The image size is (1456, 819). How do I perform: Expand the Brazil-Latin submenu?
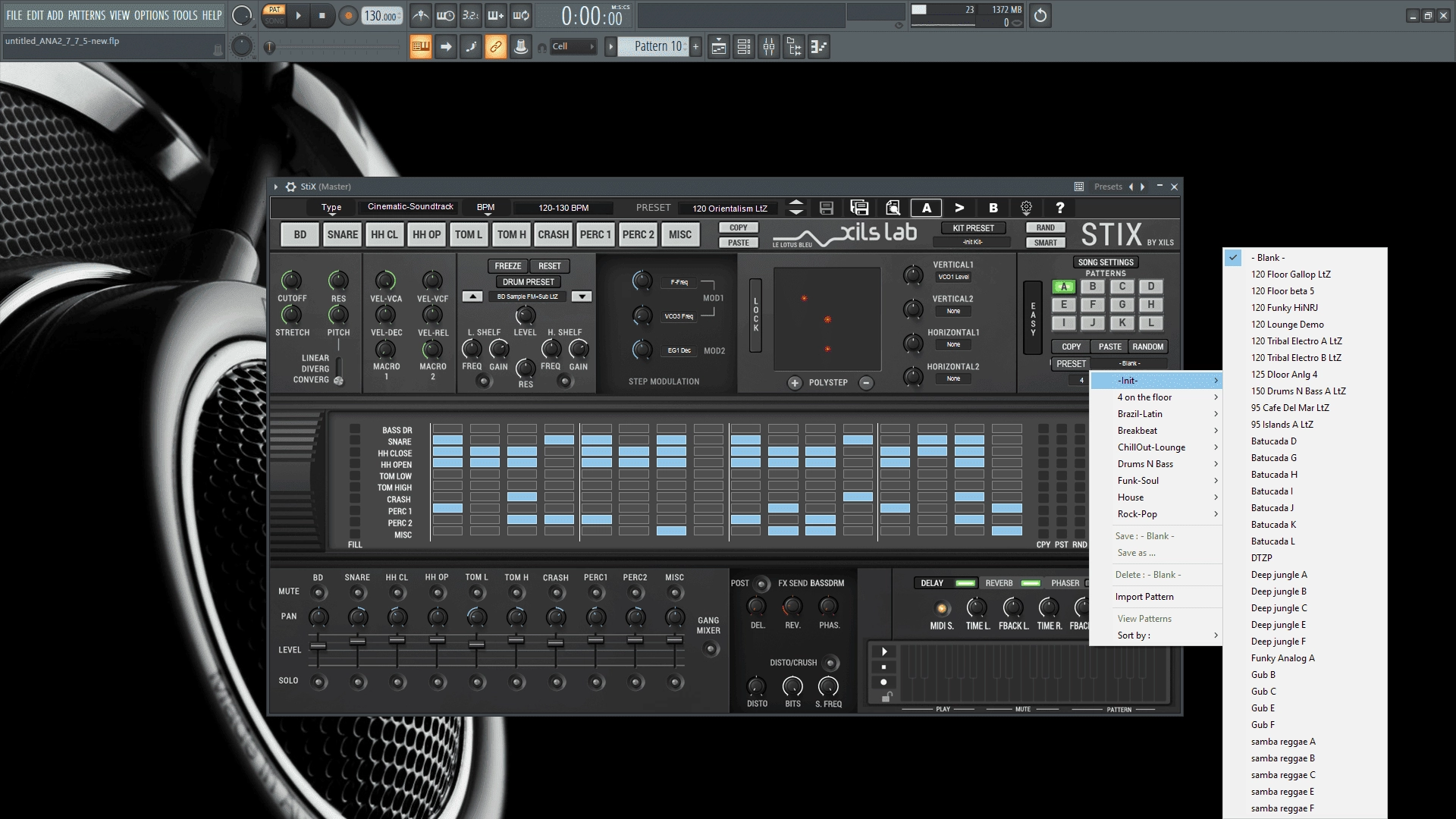[1156, 414]
